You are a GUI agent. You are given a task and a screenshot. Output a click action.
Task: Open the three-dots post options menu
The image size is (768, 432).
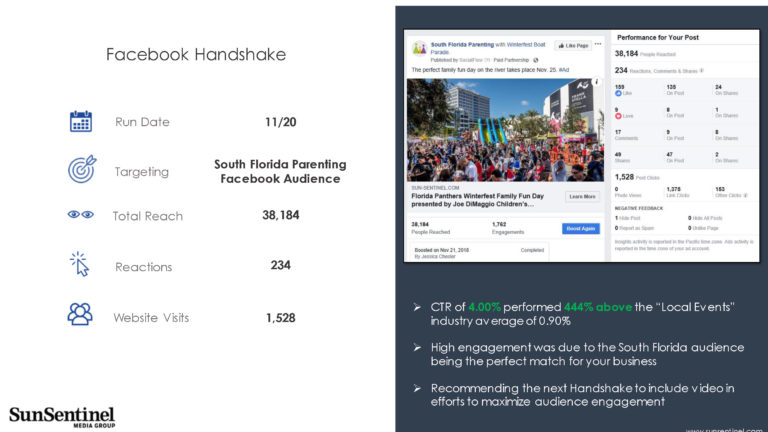[598, 44]
